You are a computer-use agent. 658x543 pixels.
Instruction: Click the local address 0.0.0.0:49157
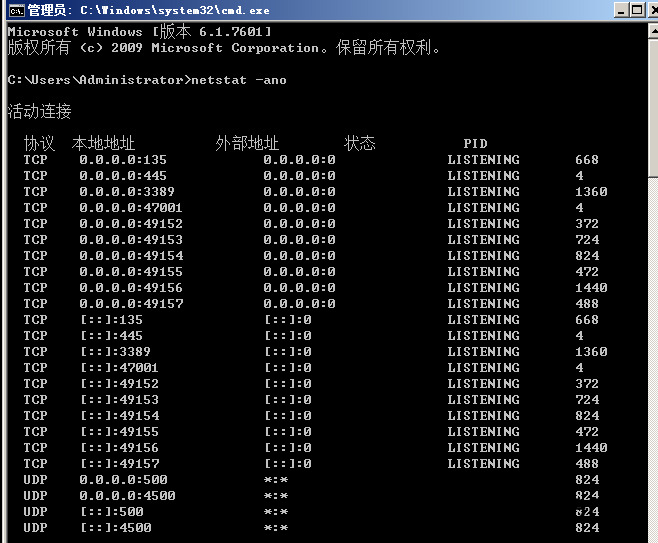click(x=131, y=303)
